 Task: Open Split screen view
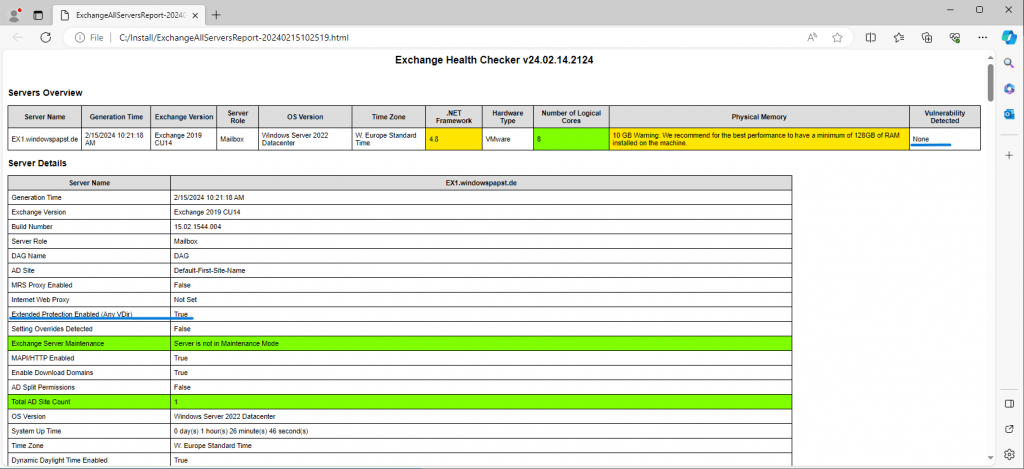click(x=871, y=38)
